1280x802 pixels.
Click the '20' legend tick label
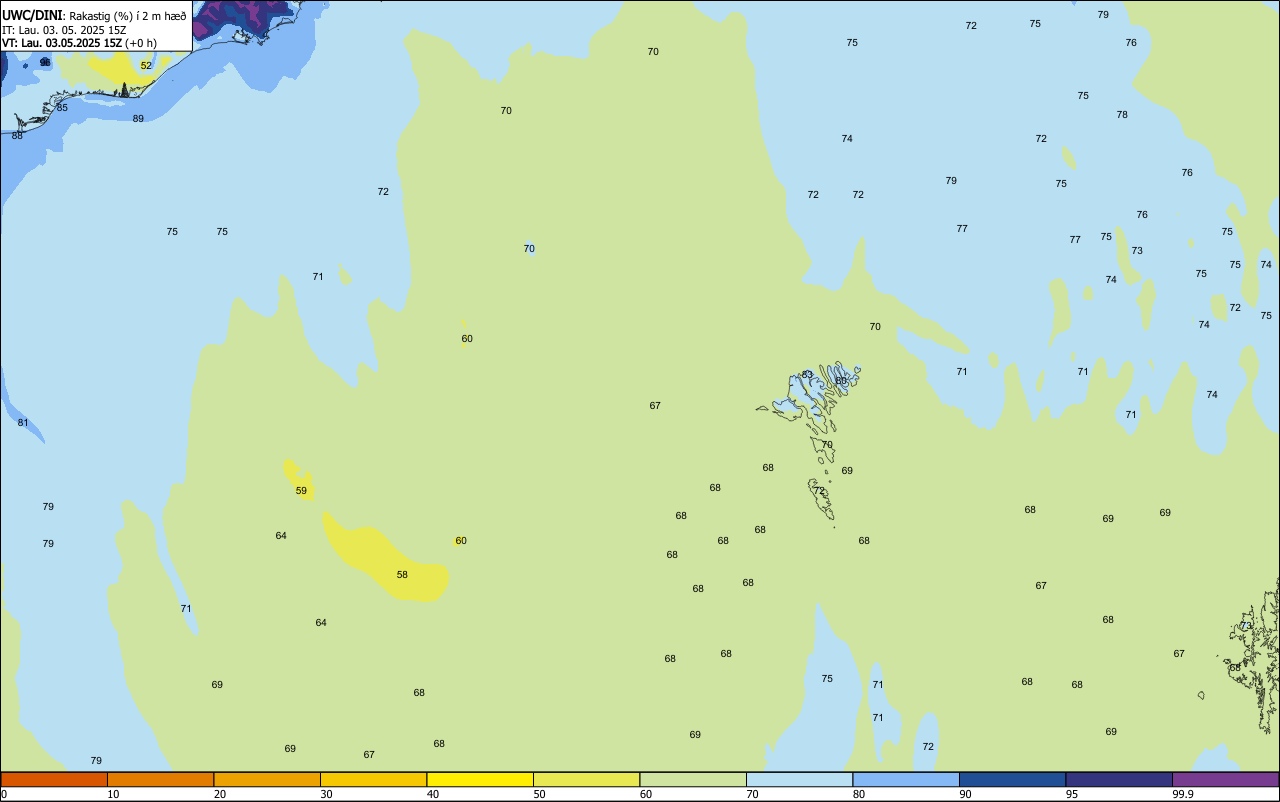(219, 794)
